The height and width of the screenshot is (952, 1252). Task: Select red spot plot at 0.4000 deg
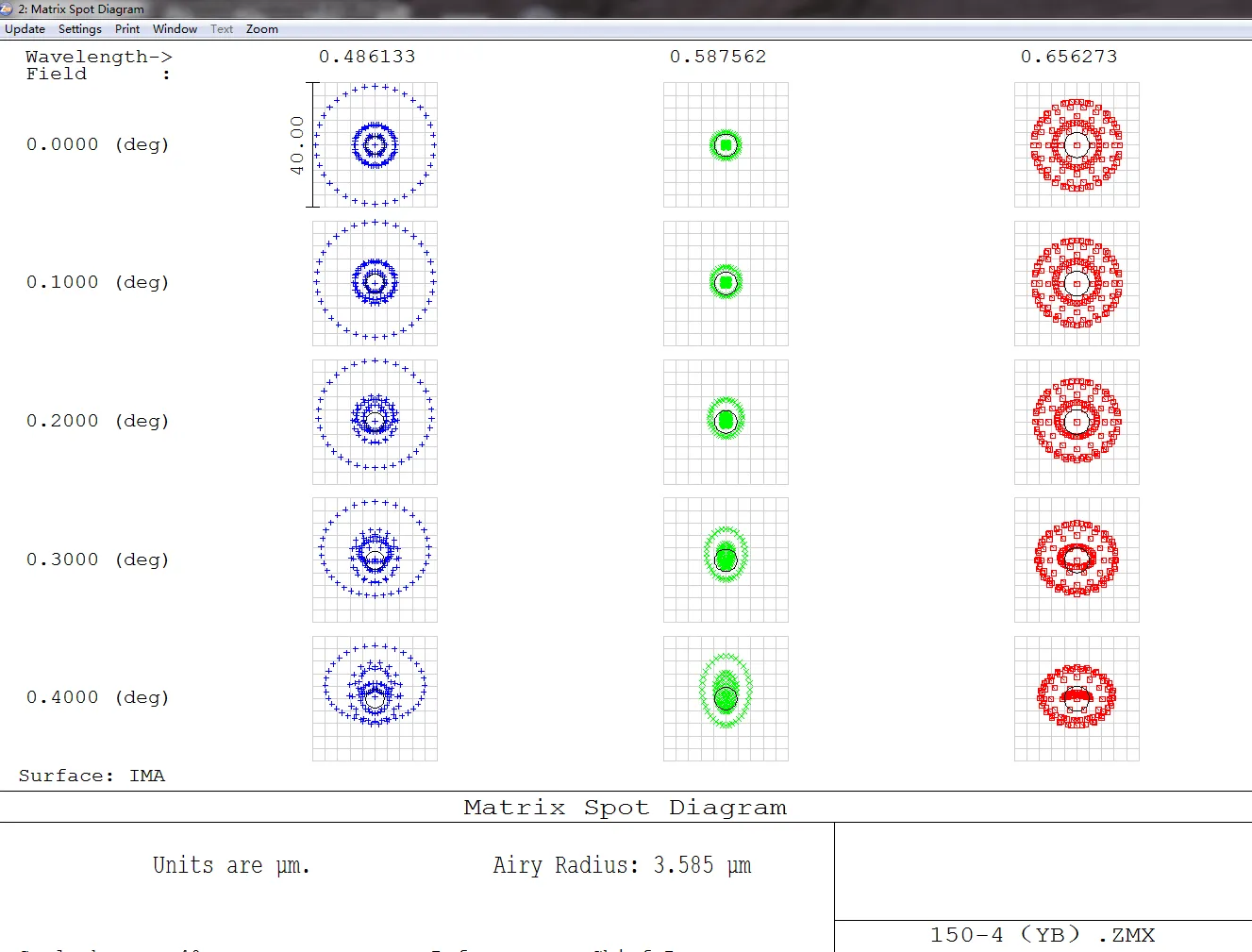tap(1077, 698)
